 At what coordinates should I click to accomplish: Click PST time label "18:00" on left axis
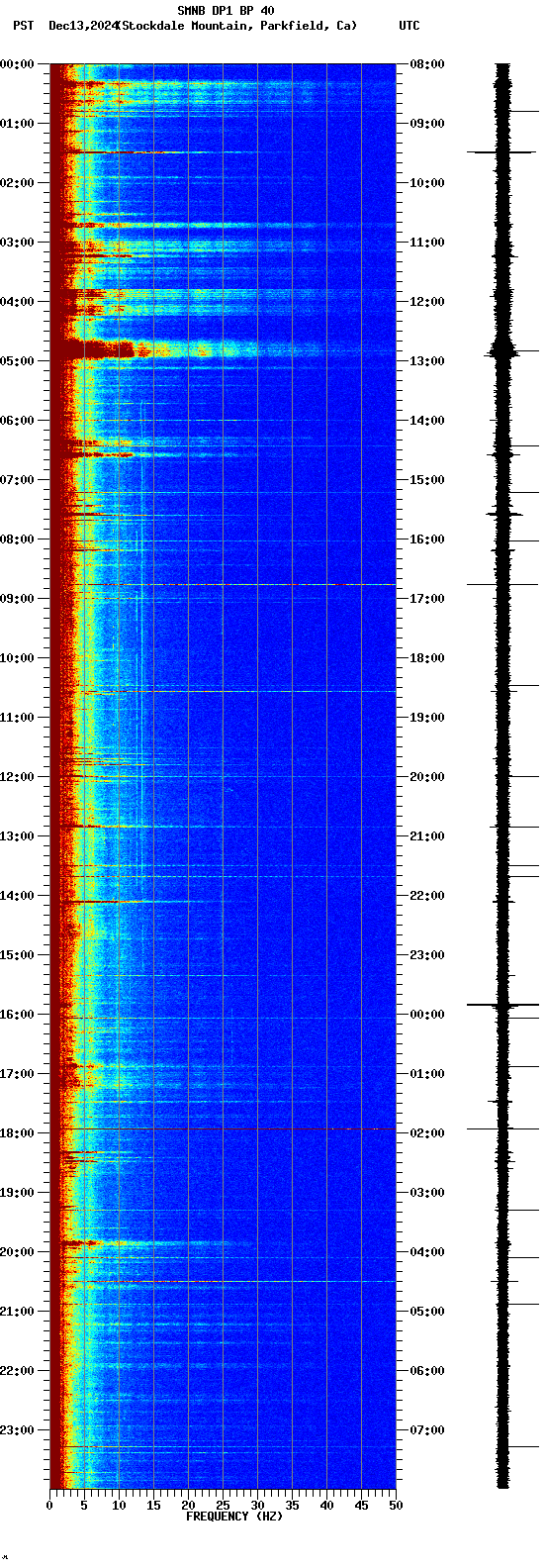click(17, 1133)
